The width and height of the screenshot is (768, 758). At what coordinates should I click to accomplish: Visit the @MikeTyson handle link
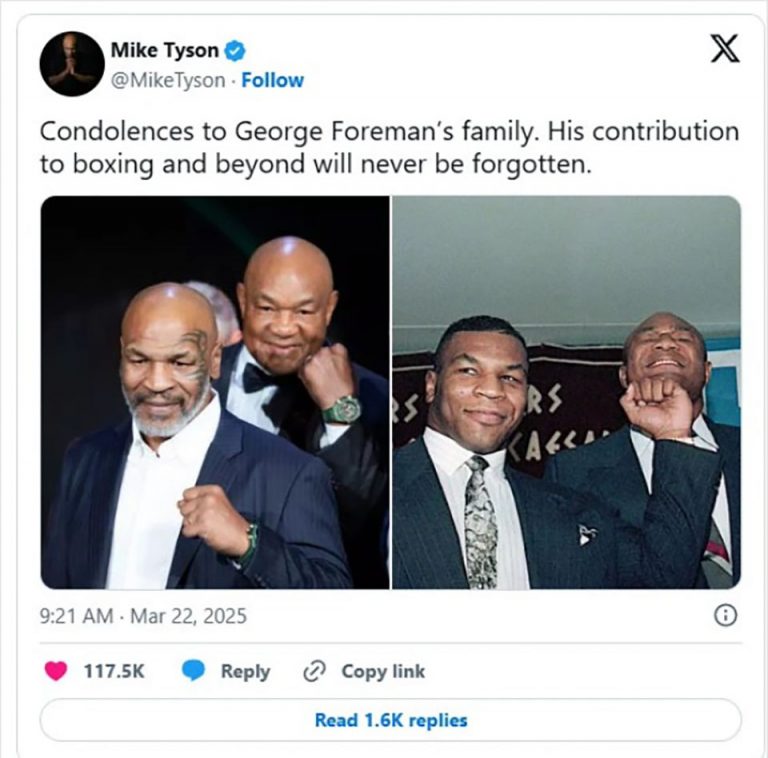click(x=168, y=81)
